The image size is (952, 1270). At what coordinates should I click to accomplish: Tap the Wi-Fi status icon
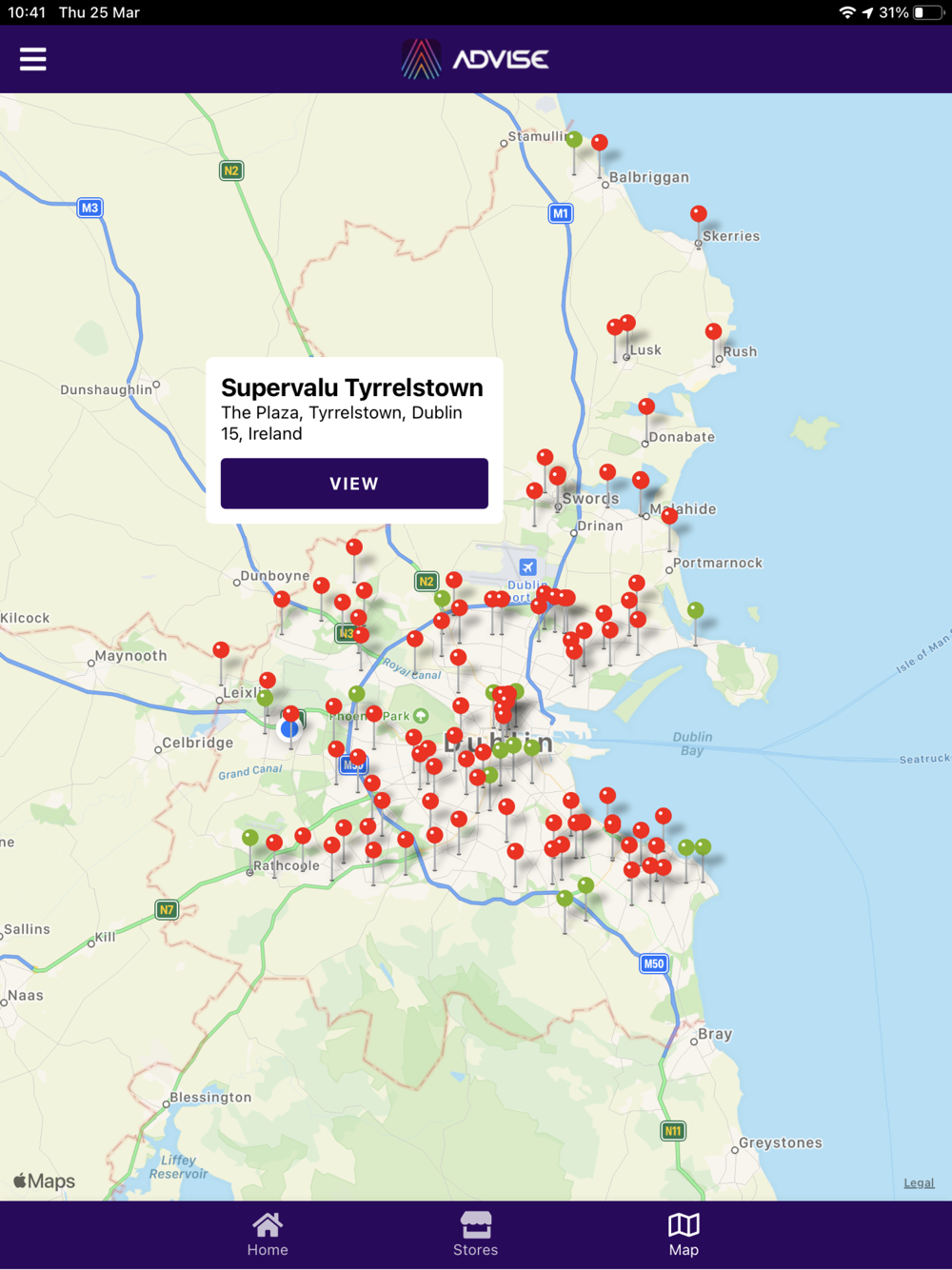[x=846, y=12]
